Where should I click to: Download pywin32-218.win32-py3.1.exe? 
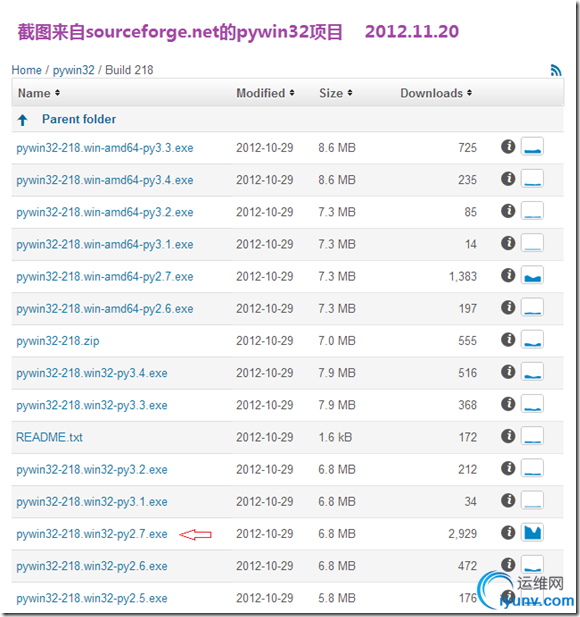coord(92,502)
